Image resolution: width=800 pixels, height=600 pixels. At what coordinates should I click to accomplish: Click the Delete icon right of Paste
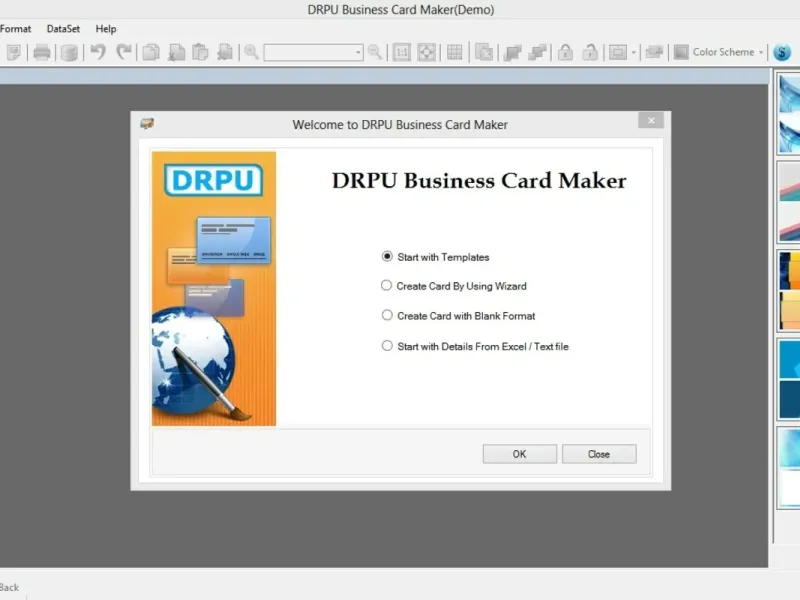pyautogui.click(x=225, y=52)
